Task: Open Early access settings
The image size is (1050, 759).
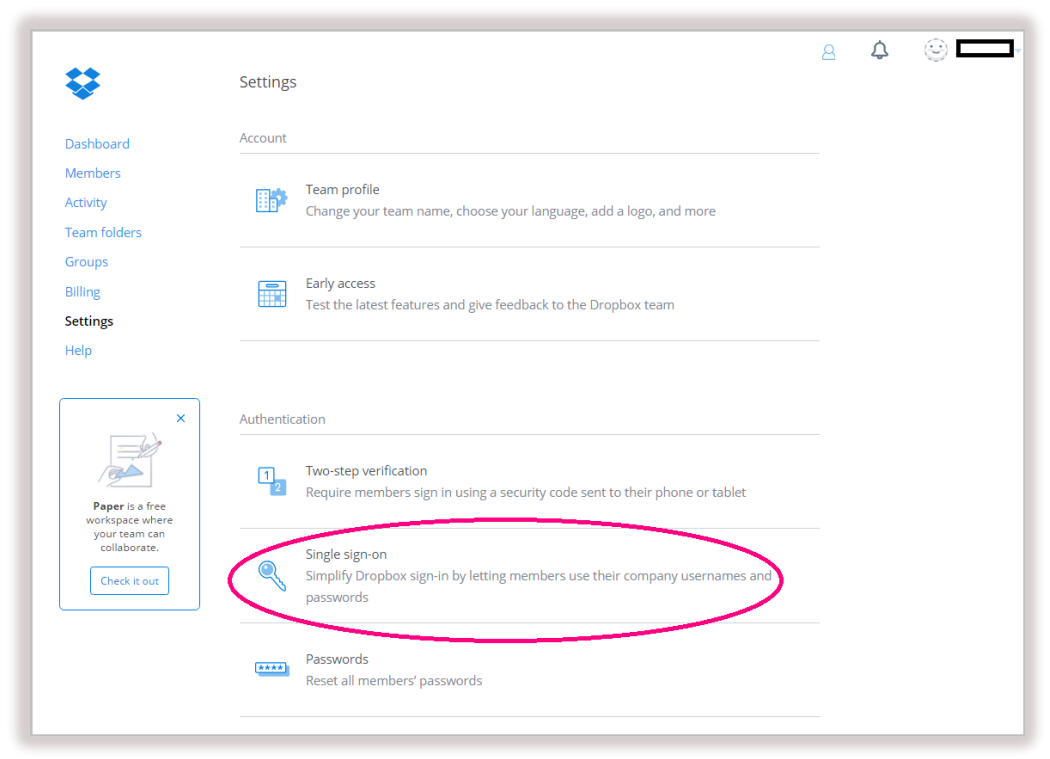Action: point(529,294)
